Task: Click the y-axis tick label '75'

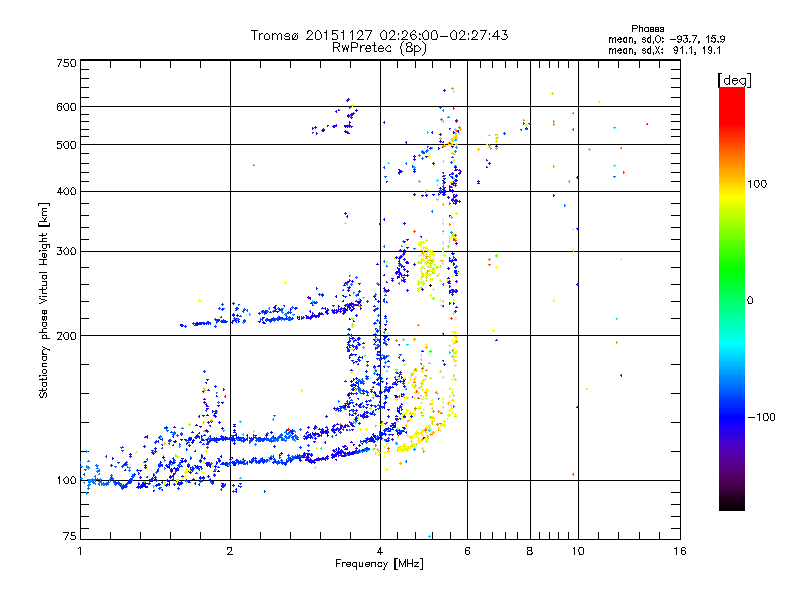Action: [x=70, y=536]
